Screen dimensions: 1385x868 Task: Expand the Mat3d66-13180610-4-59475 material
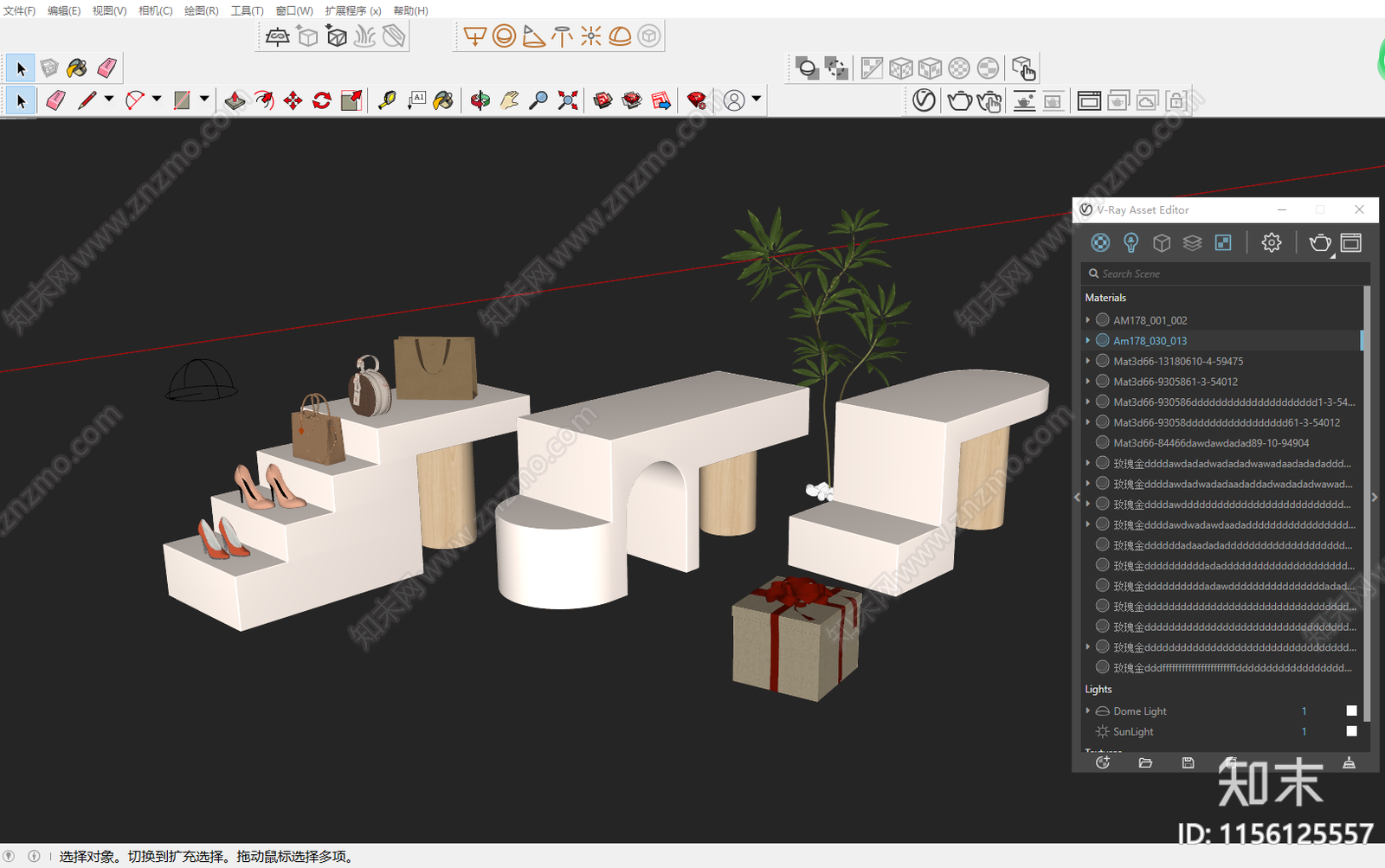click(x=1088, y=361)
